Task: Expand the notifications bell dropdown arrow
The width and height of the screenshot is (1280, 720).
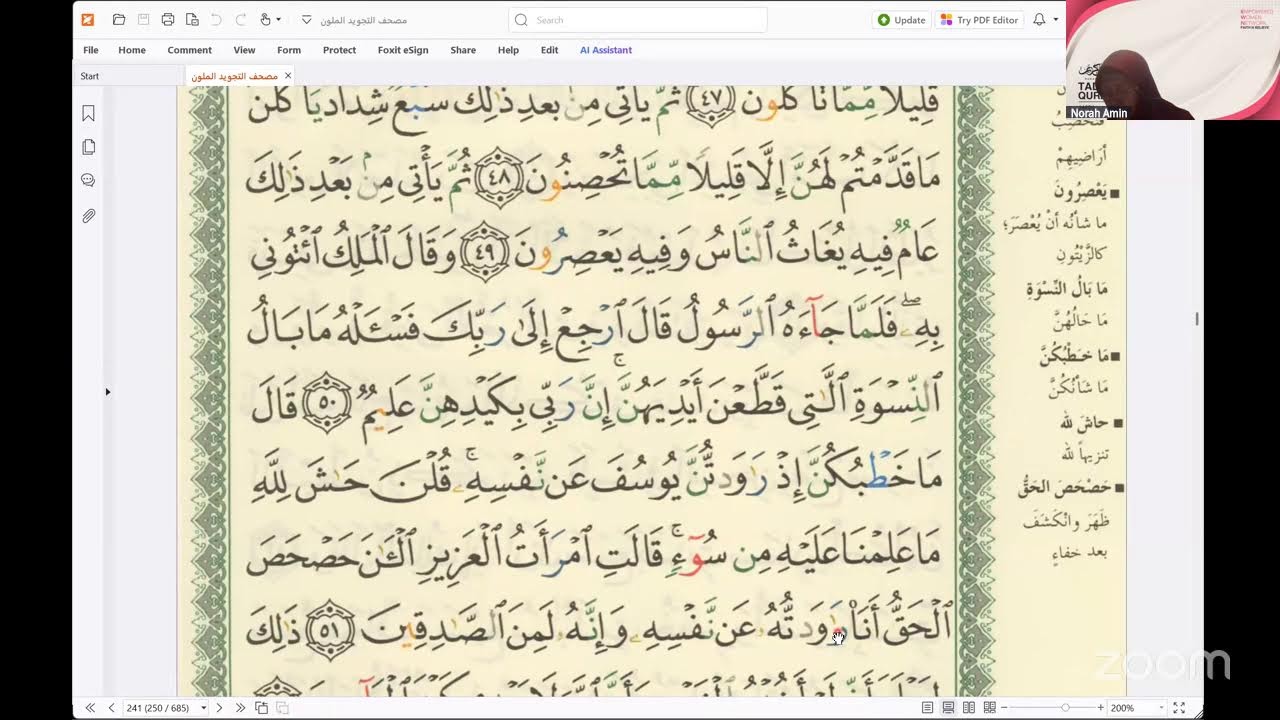Action: [1055, 20]
